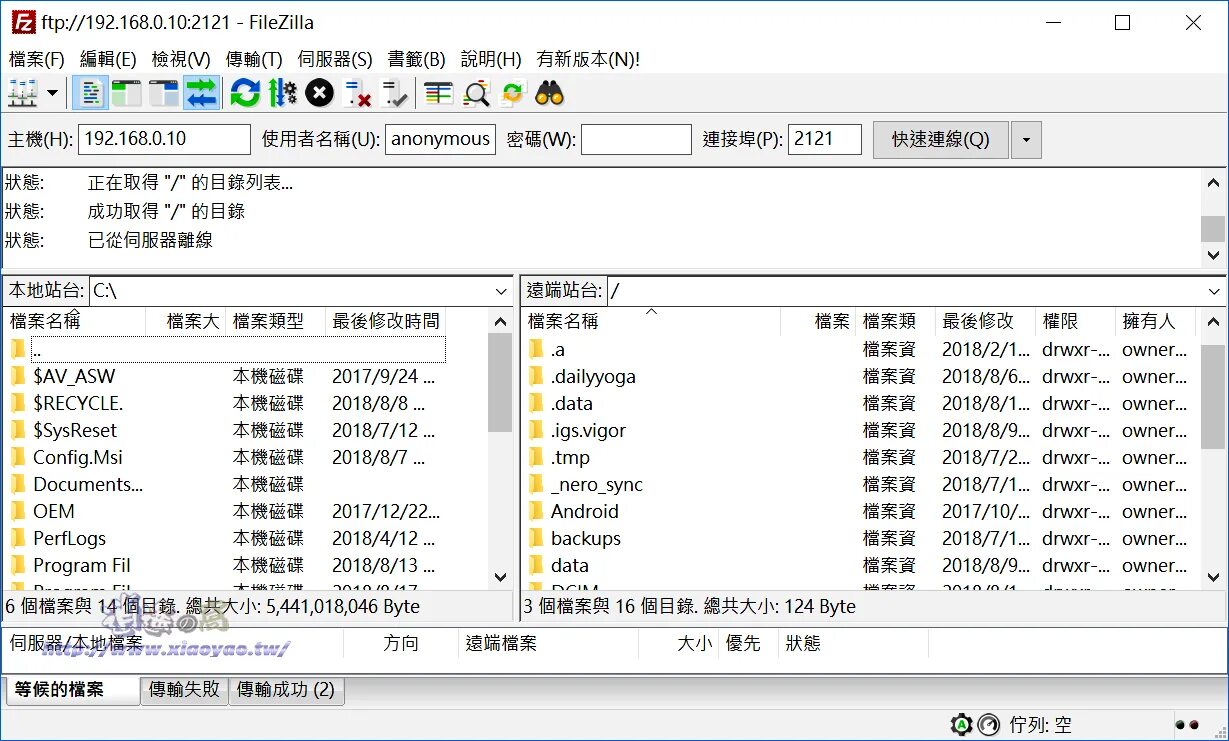
Task: Switch to the 傳輸成功 (2) tab
Action: click(x=286, y=690)
